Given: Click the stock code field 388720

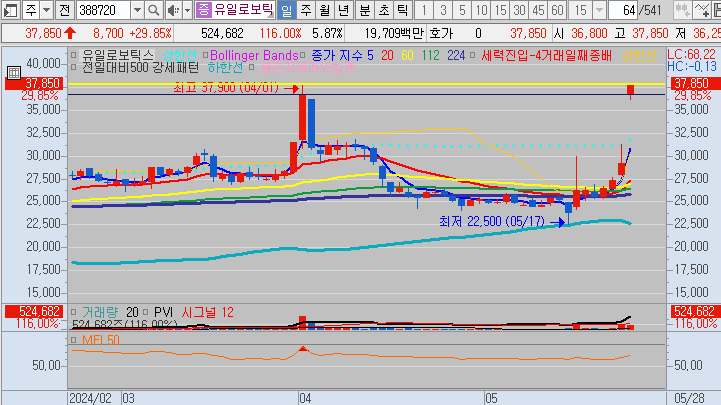Looking at the screenshot, I should [x=104, y=10].
